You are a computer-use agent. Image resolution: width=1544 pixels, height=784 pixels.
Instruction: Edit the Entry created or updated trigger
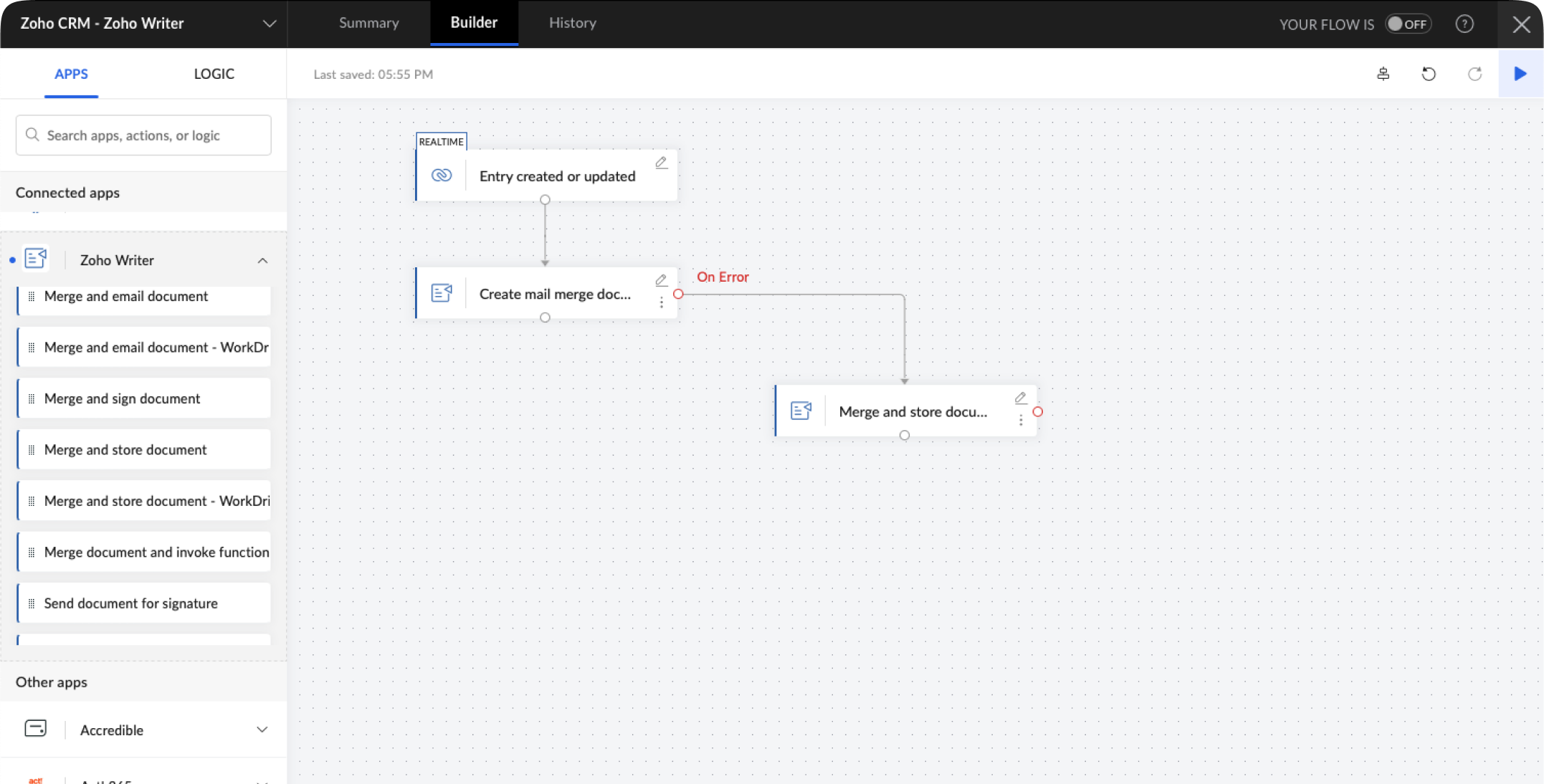tap(661, 163)
